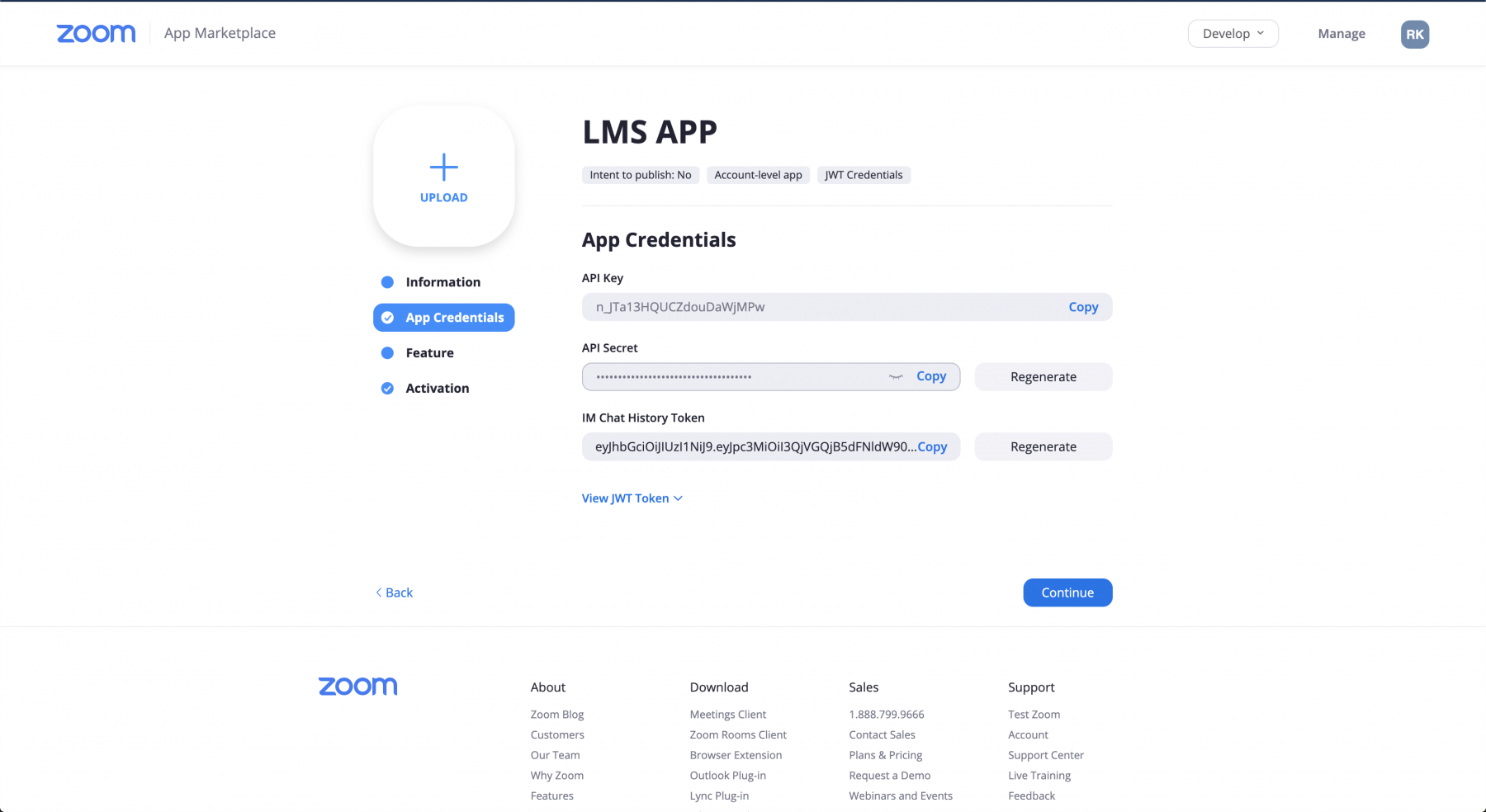Click the Activation step checkmark icon
The width and height of the screenshot is (1486, 812).
(x=387, y=389)
